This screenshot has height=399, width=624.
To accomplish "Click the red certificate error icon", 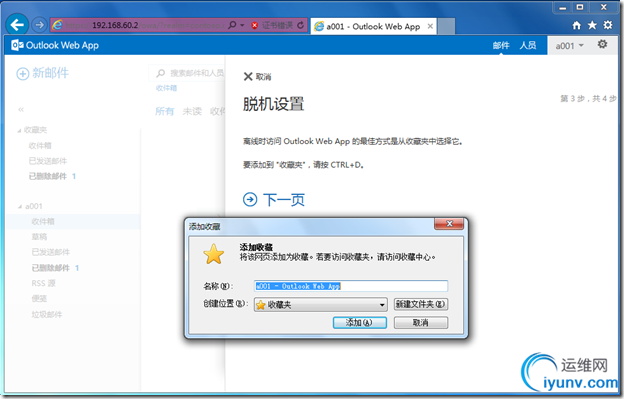I will (255, 25).
